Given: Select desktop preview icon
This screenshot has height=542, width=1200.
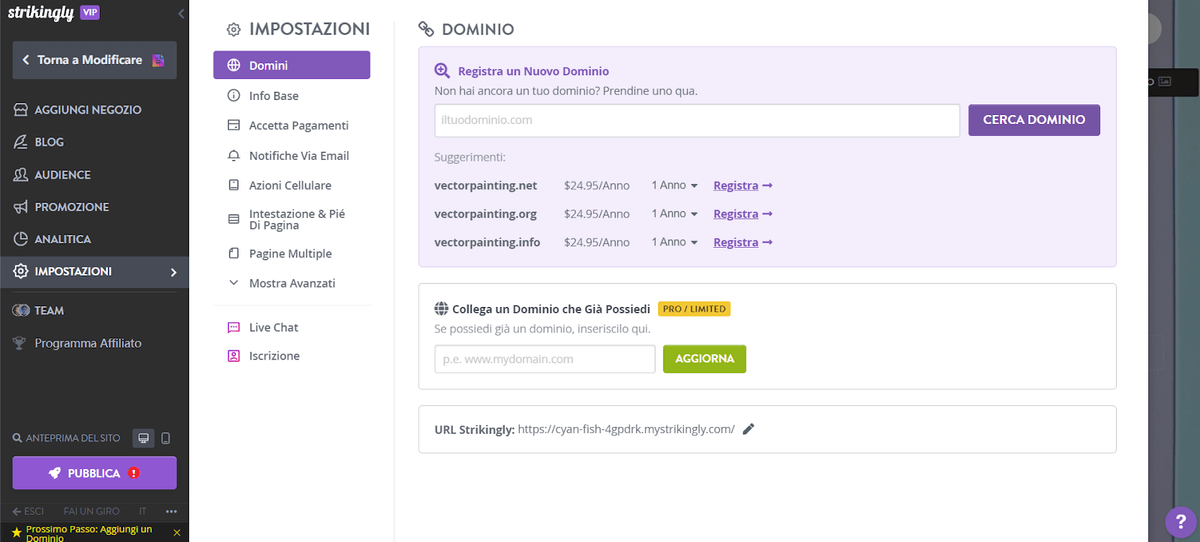Looking at the screenshot, I should point(144,438).
